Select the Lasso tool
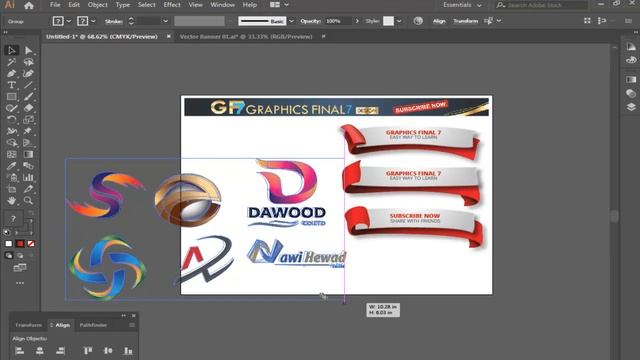 28,62
